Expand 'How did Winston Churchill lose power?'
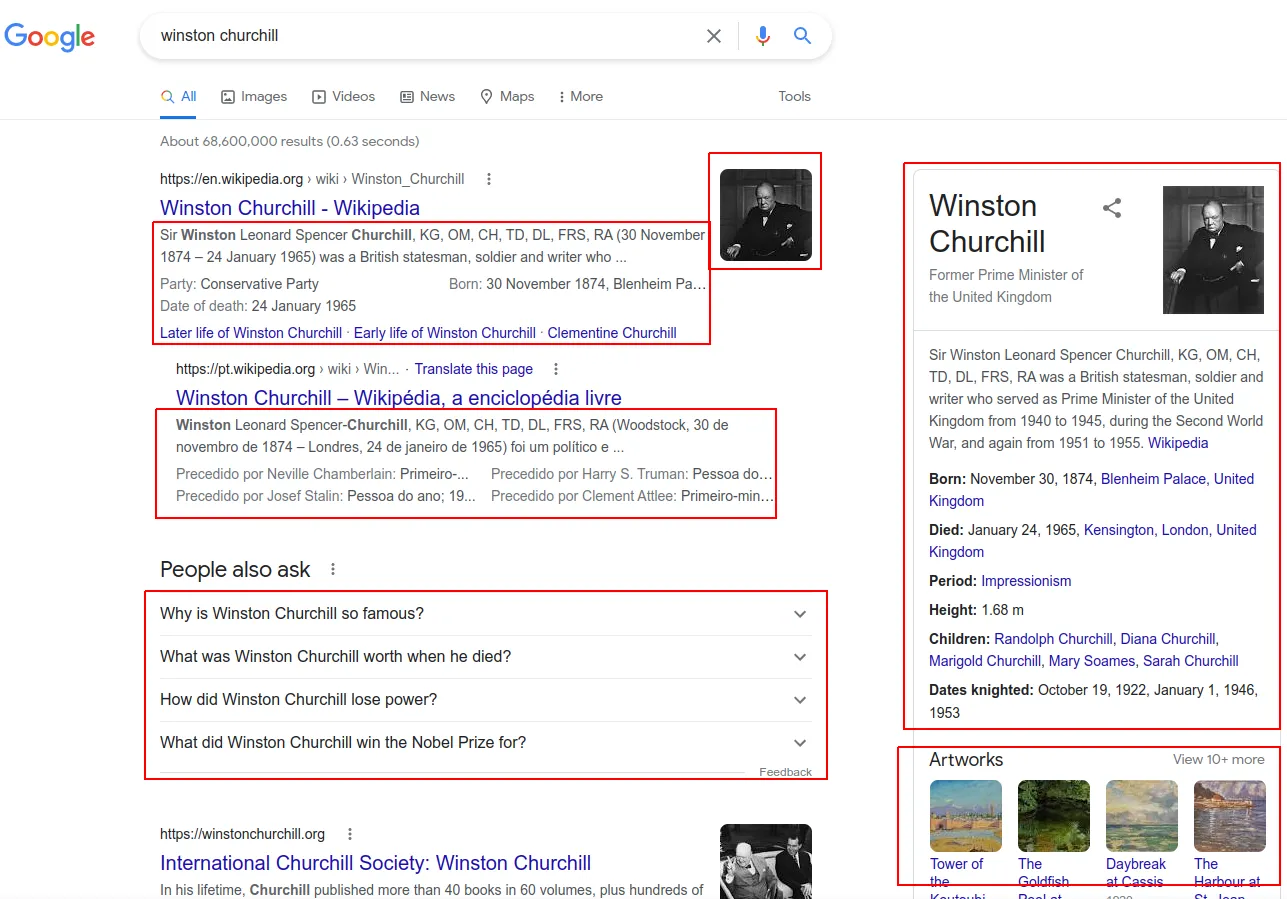The image size is (1287, 899). click(486, 700)
